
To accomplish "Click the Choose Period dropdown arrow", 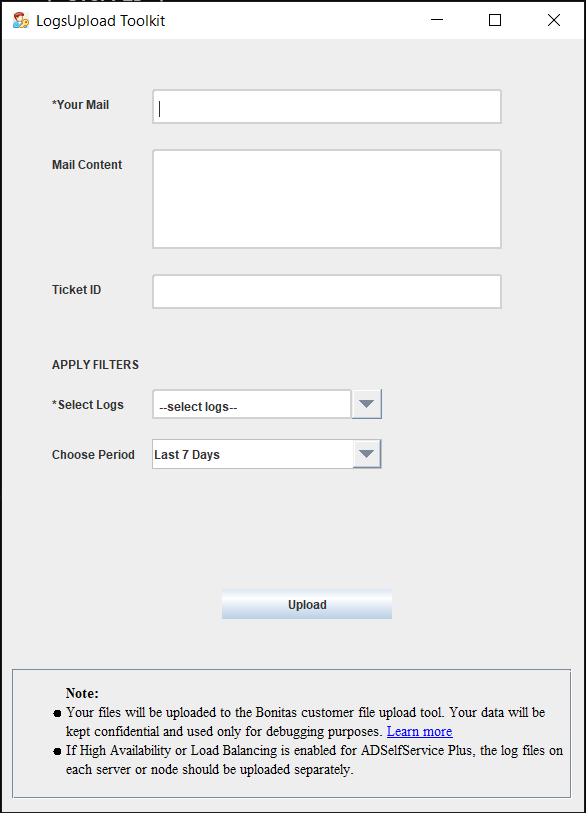I will (366, 453).
